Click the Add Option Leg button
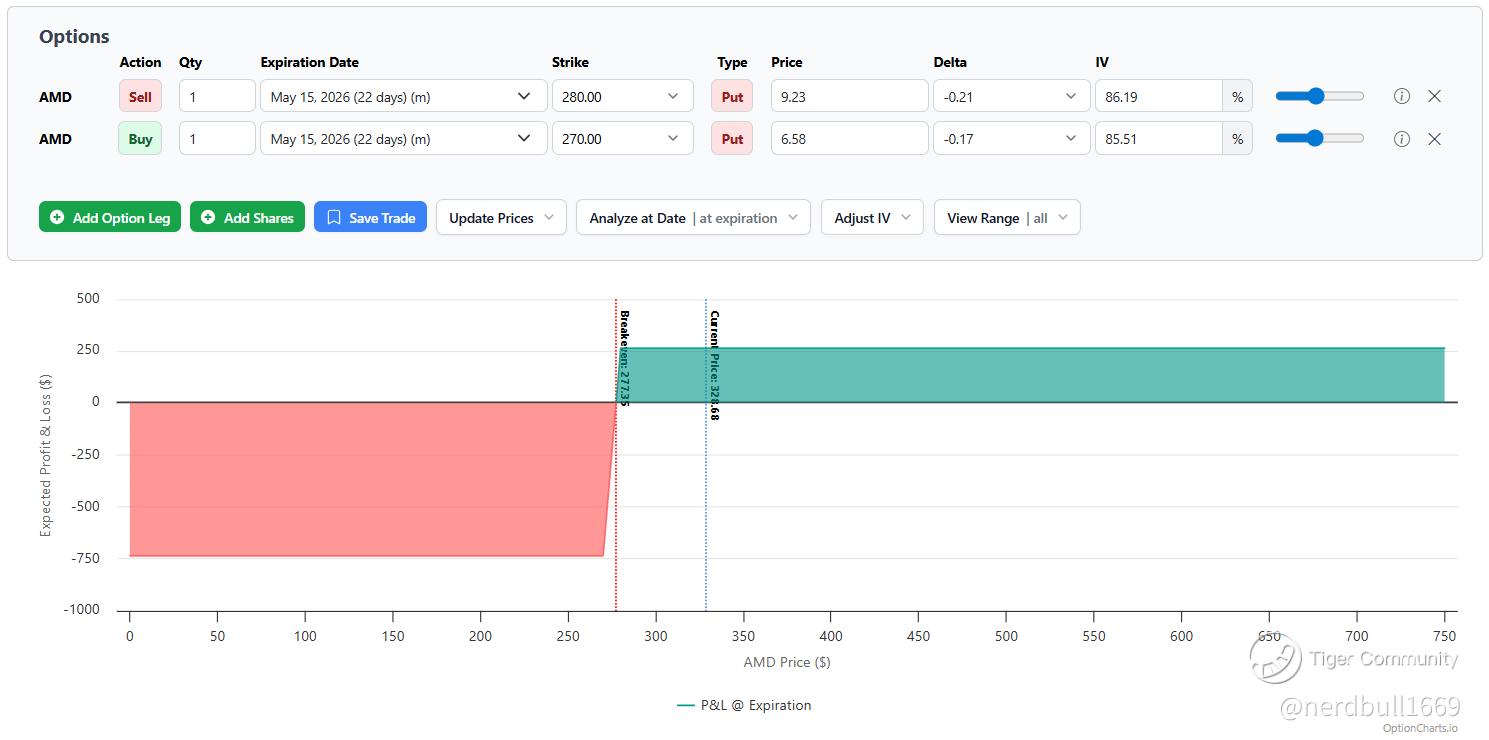1489x740 pixels. point(110,218)
